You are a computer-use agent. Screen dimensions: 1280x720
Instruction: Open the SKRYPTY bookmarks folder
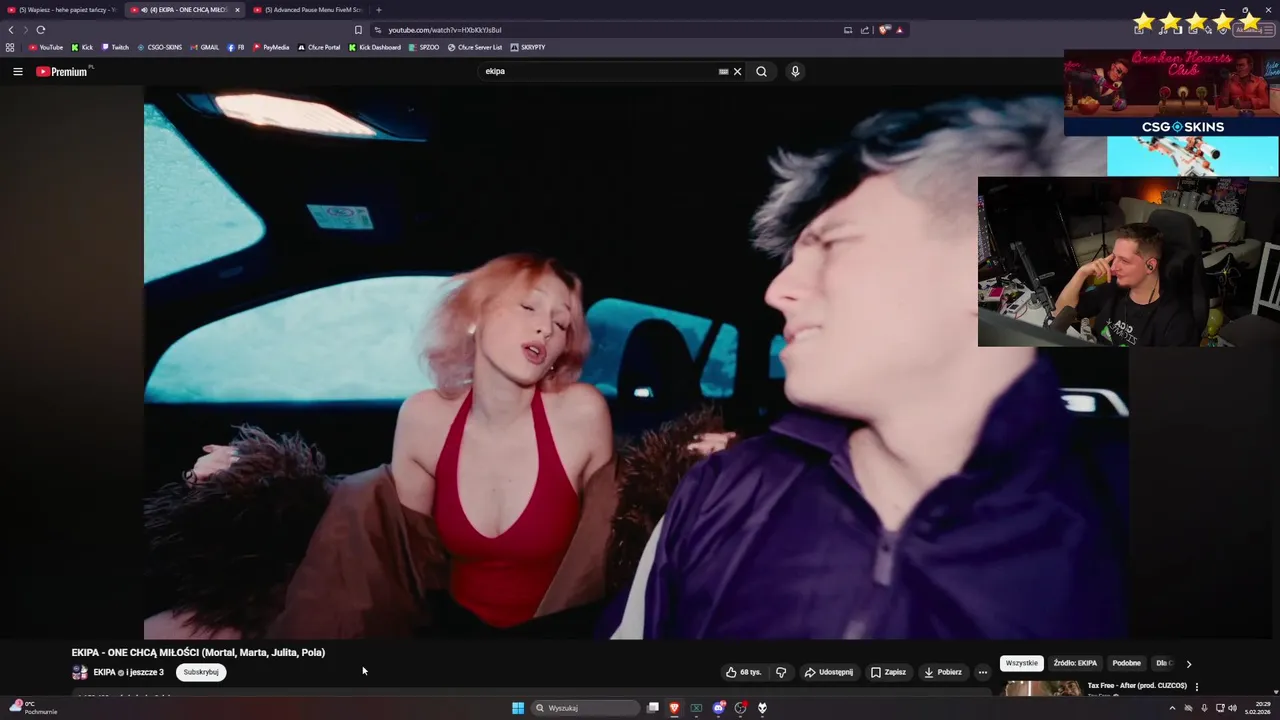528,47
